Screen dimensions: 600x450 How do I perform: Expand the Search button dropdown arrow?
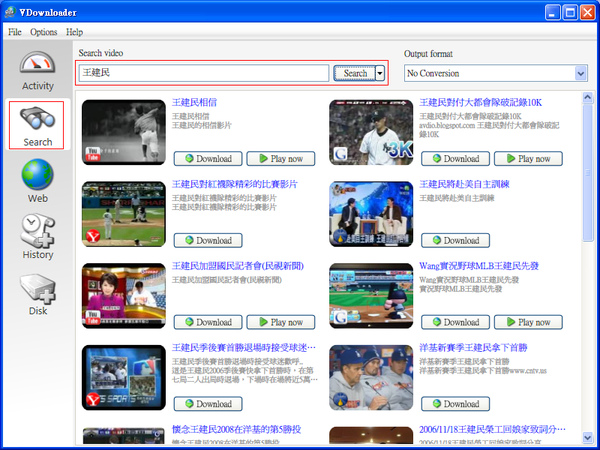click(380, 73)
